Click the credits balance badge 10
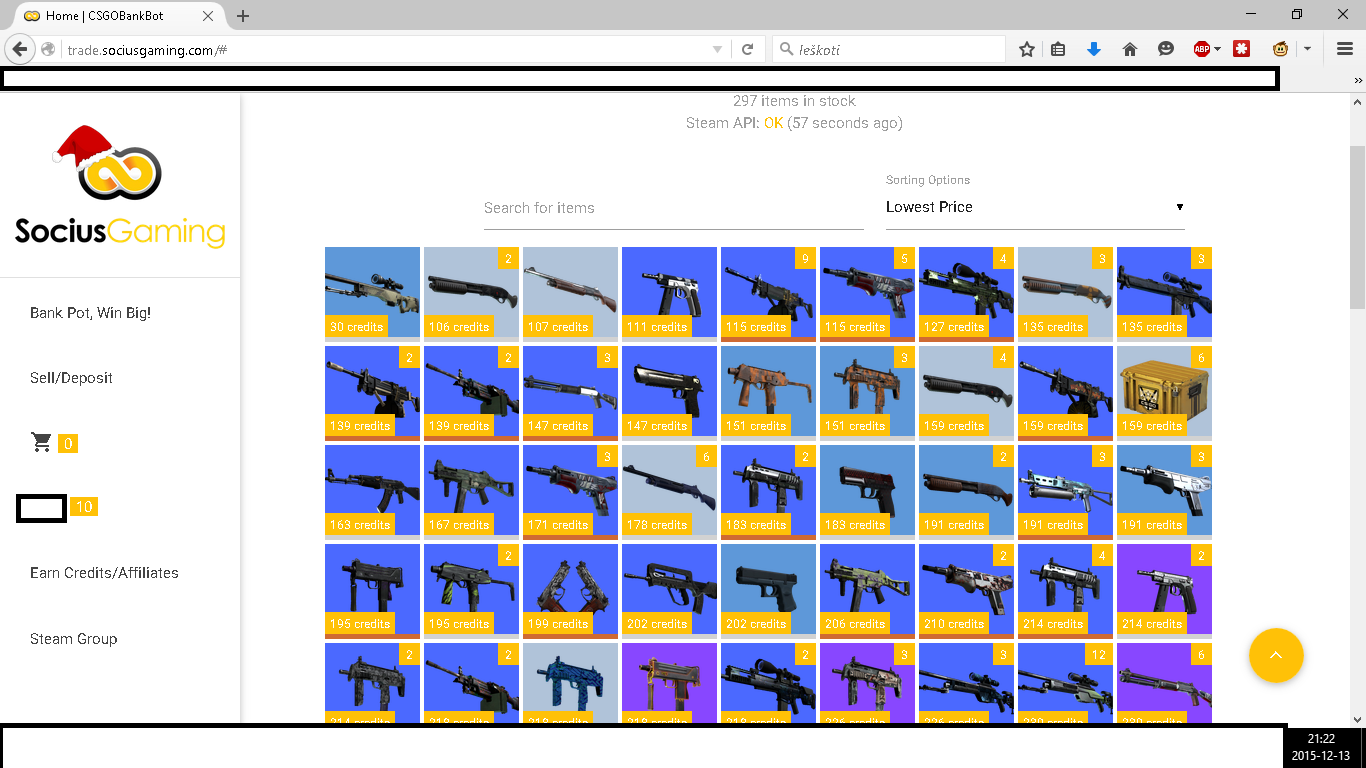The height and width of the screenshot is (768, 1366). (x=84, y=507)
